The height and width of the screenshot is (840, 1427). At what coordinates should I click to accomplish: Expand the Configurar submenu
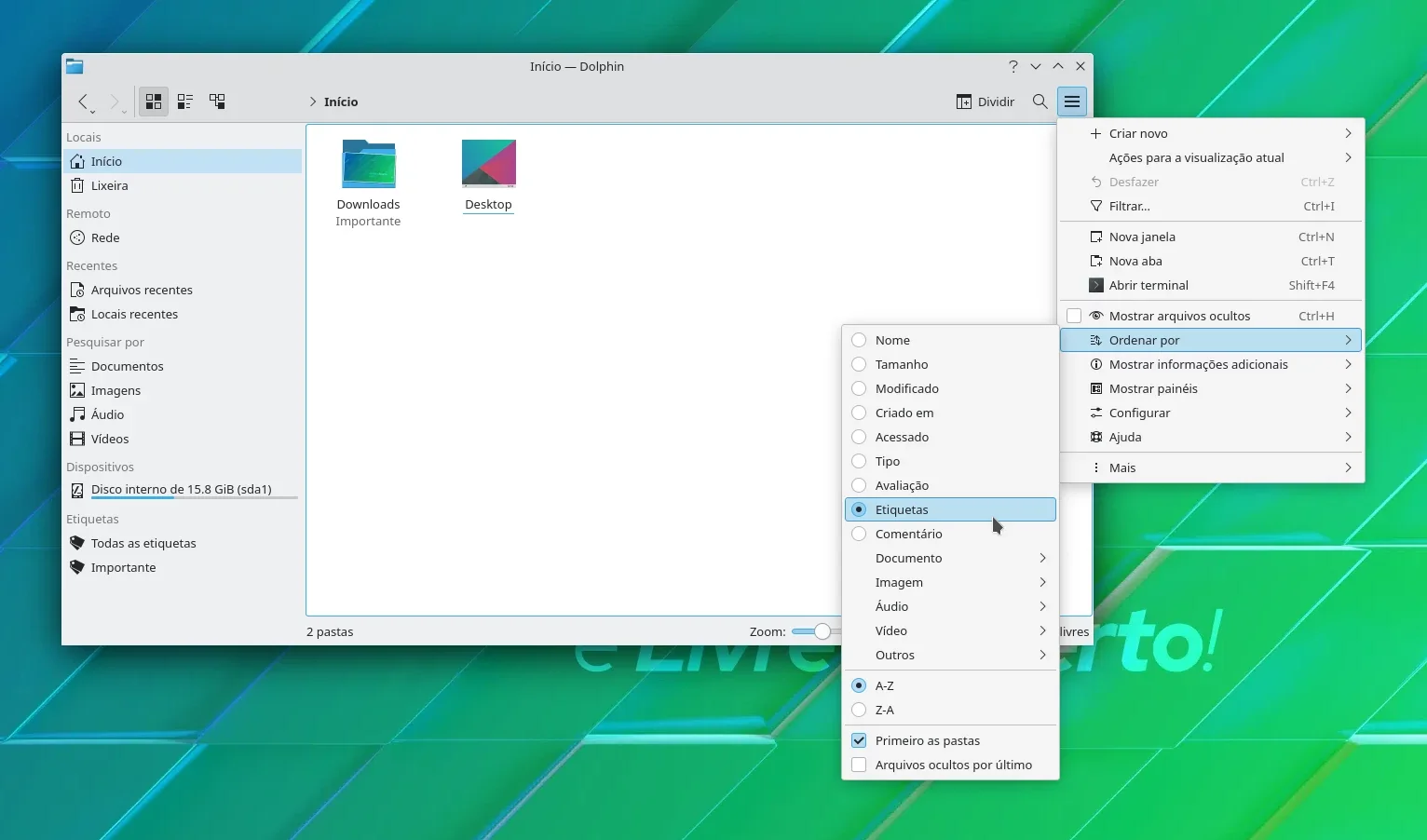pyautogui.click(x=1211, y=413)
